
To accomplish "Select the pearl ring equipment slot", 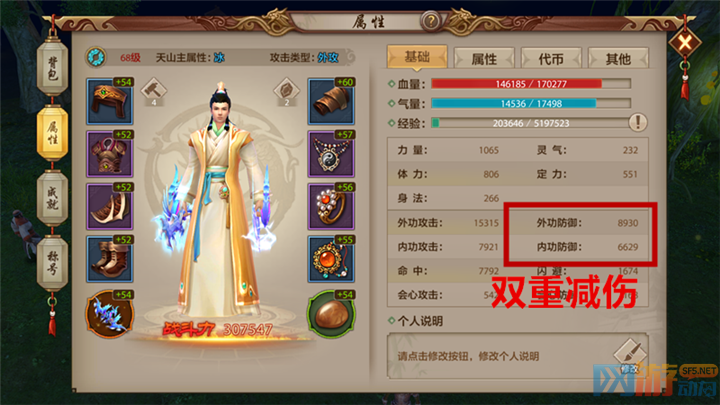I will click(x=331, y=207).
